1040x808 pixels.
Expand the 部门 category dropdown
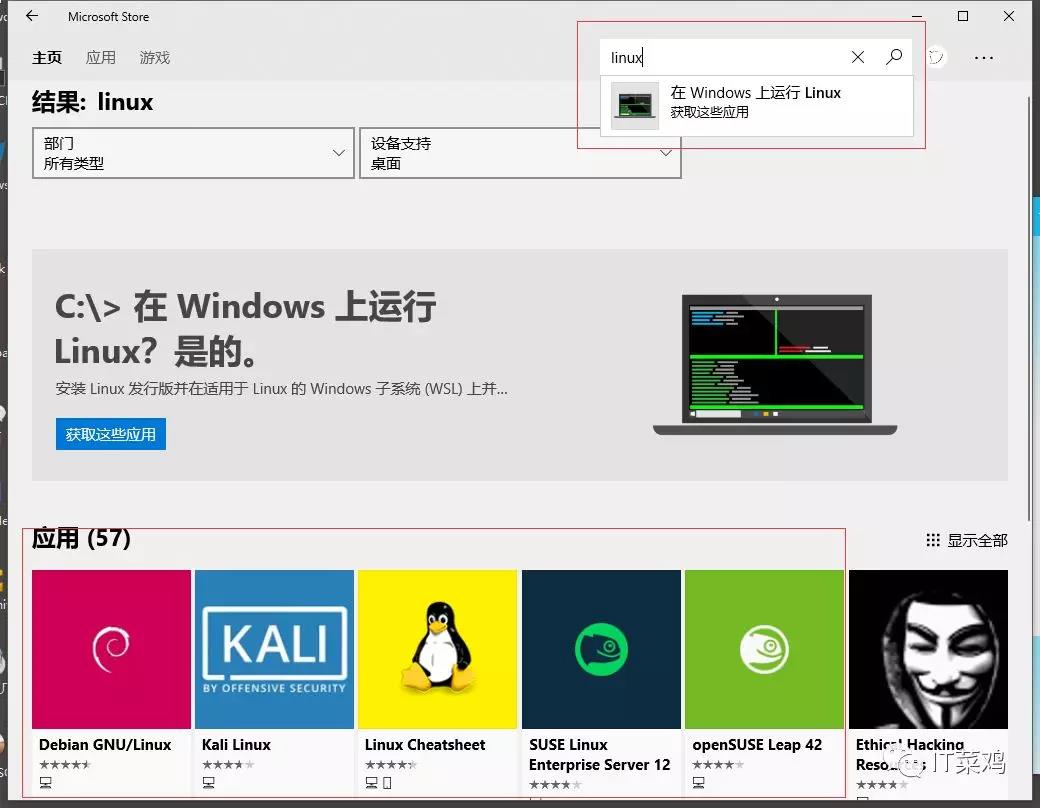[193, 153]
